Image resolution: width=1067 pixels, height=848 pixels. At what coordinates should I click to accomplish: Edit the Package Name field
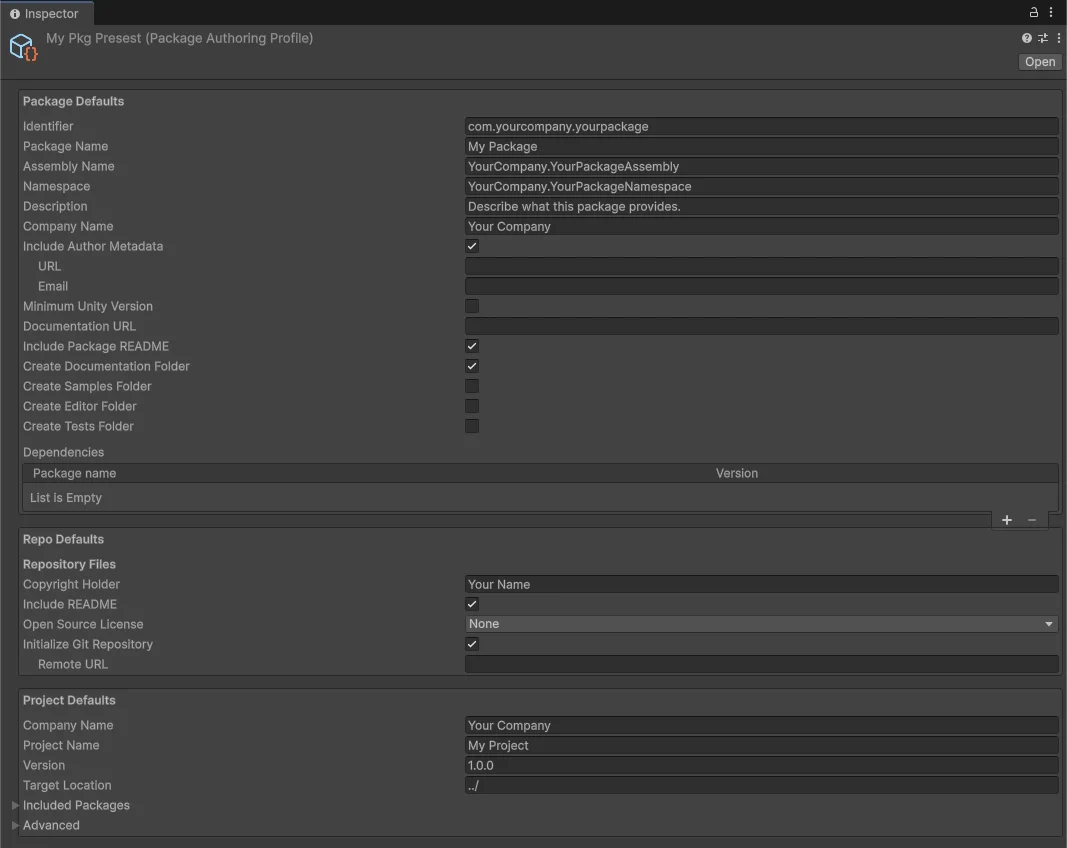pos(761,146)
